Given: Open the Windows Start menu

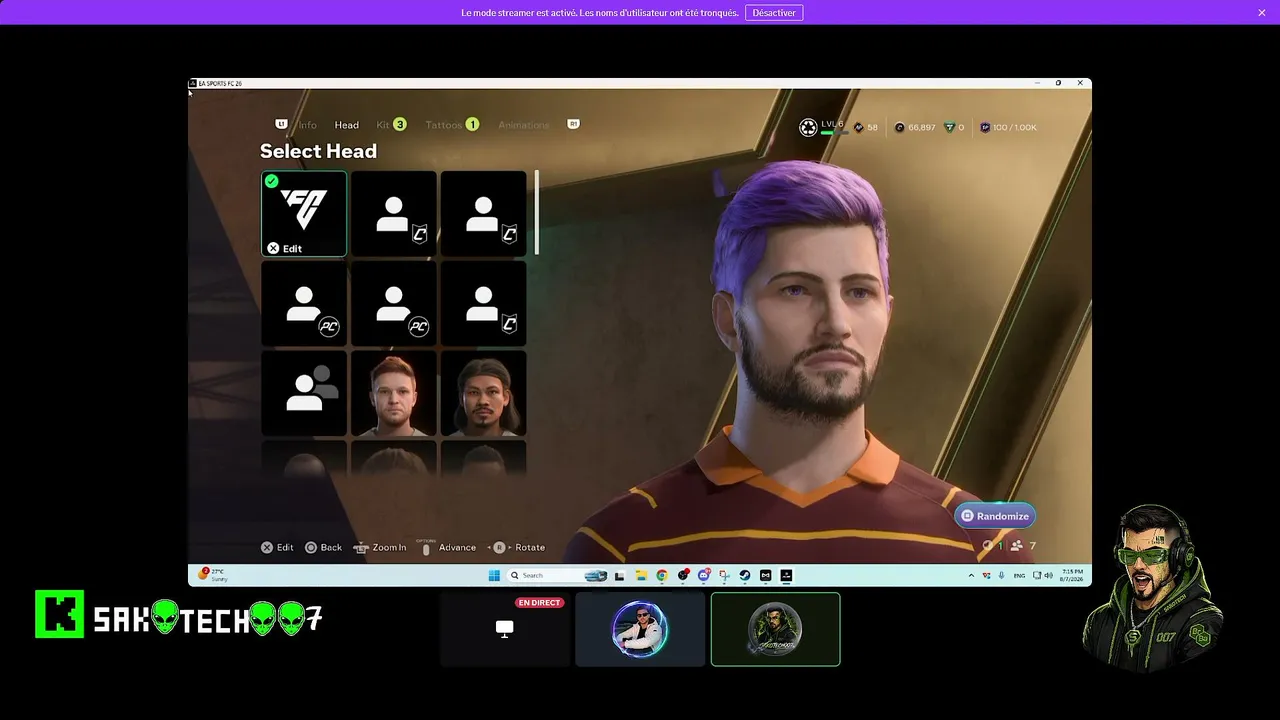Looking at the screenshot, I should pos(494,576).
